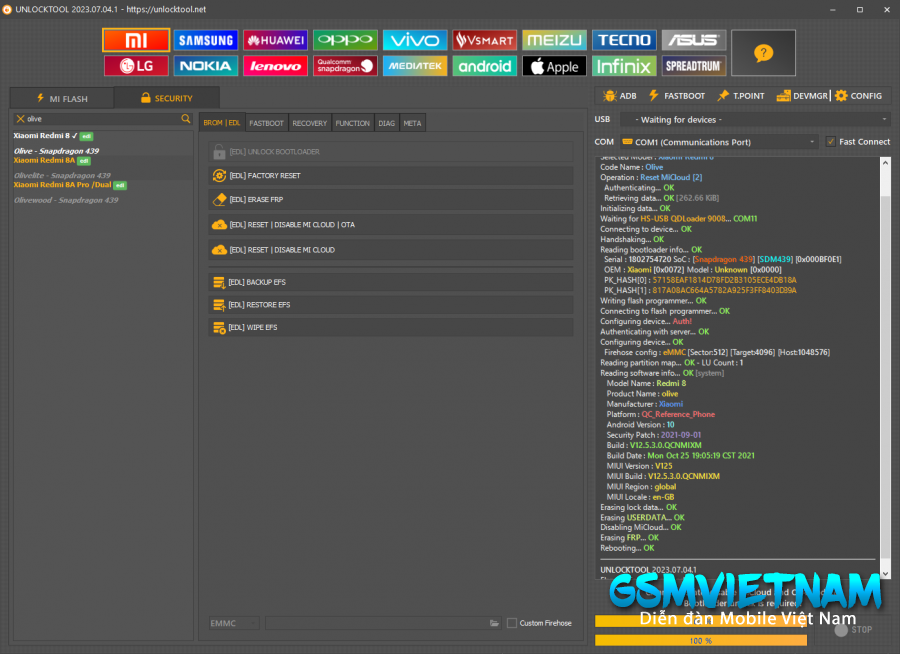Switch to the MI FLASH tab

(62, 98)
